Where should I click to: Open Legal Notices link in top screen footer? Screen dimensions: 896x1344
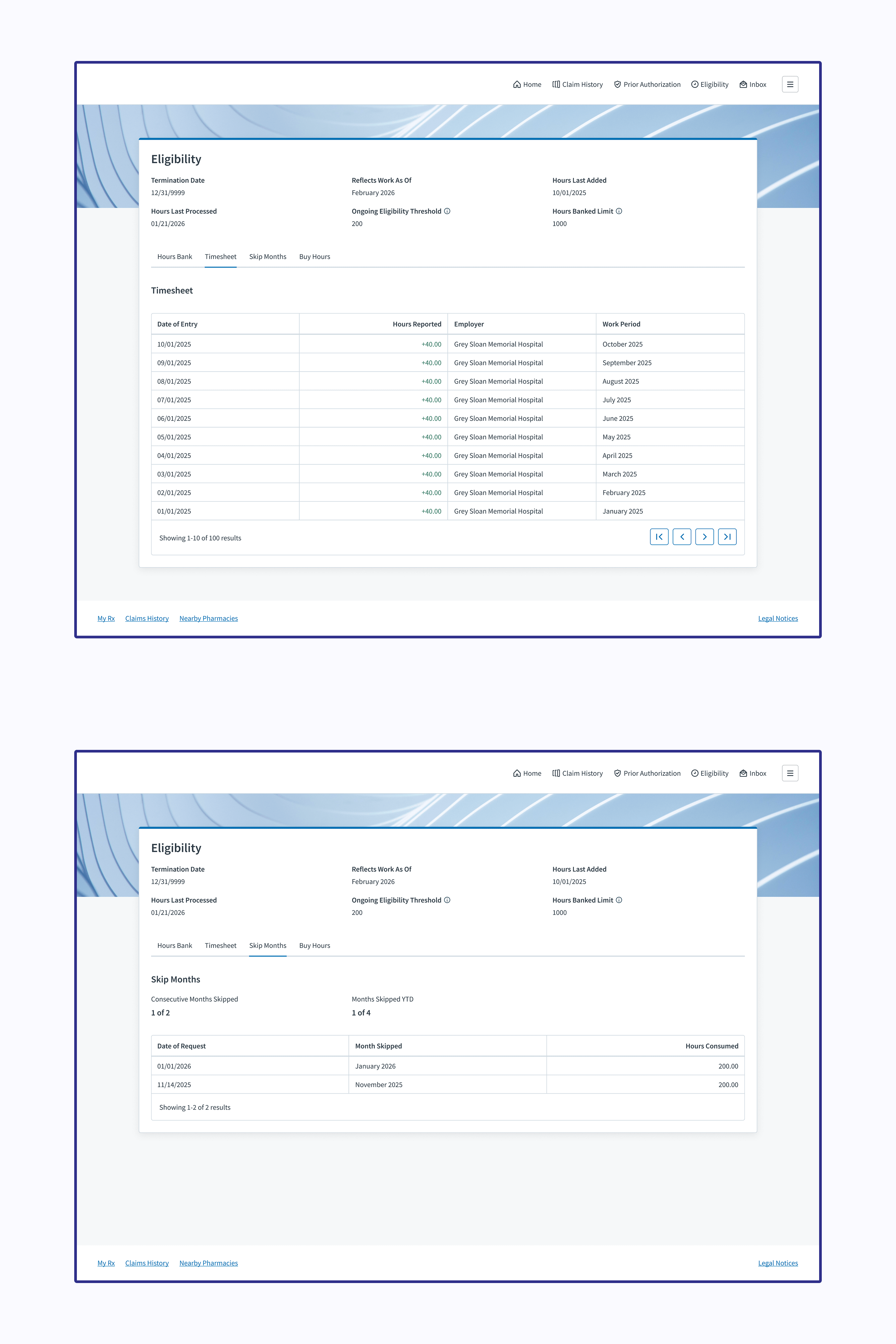point(778,618)
